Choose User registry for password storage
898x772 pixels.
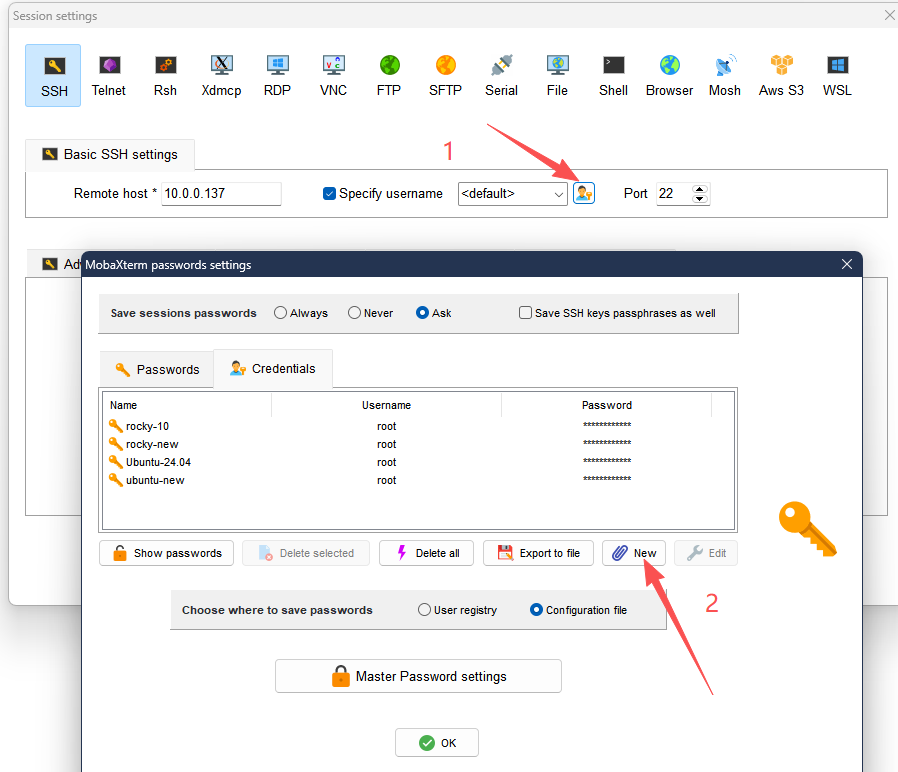coord(424,609)
